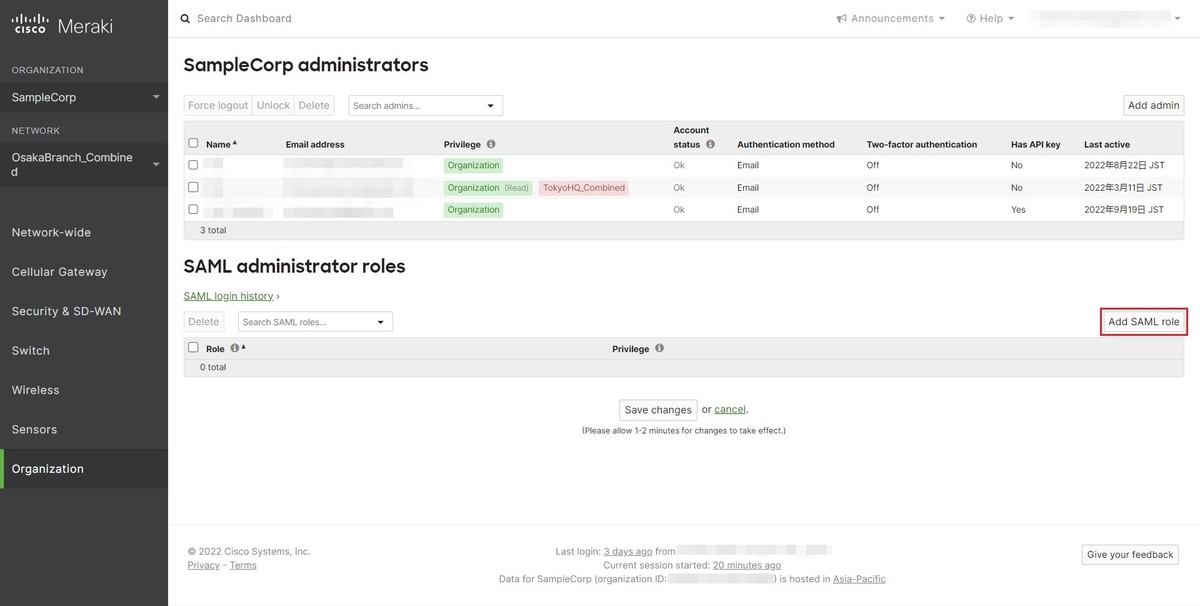The height and width of the screenshot is (606, 1200).
Task: Click the cancel link
Action: pyautogui.click(x=730, y=410)
